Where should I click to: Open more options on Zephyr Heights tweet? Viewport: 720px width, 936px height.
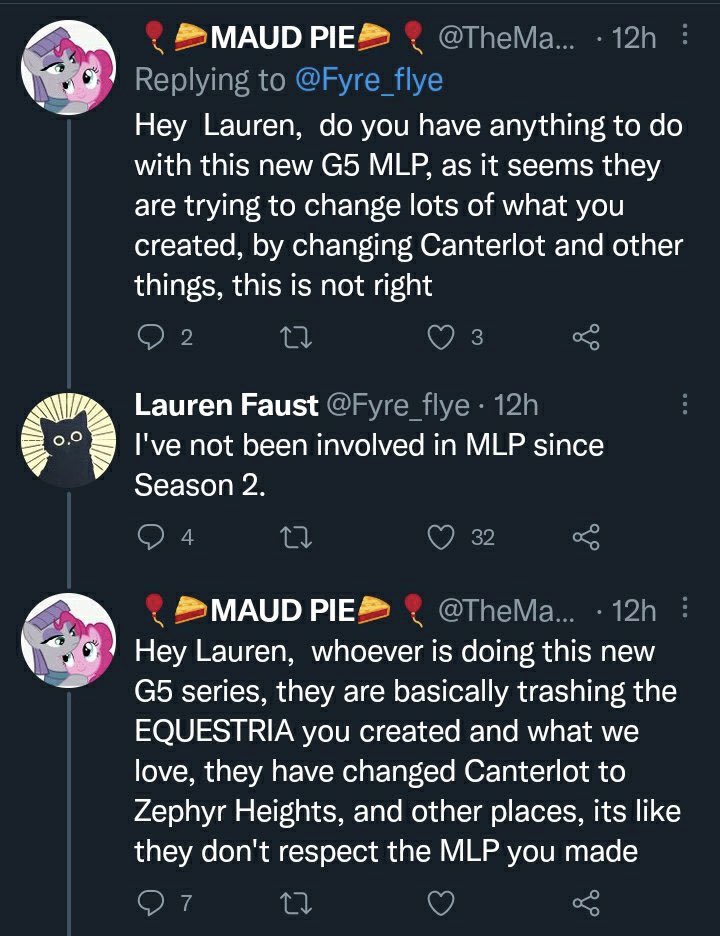(x=685, y=607)
